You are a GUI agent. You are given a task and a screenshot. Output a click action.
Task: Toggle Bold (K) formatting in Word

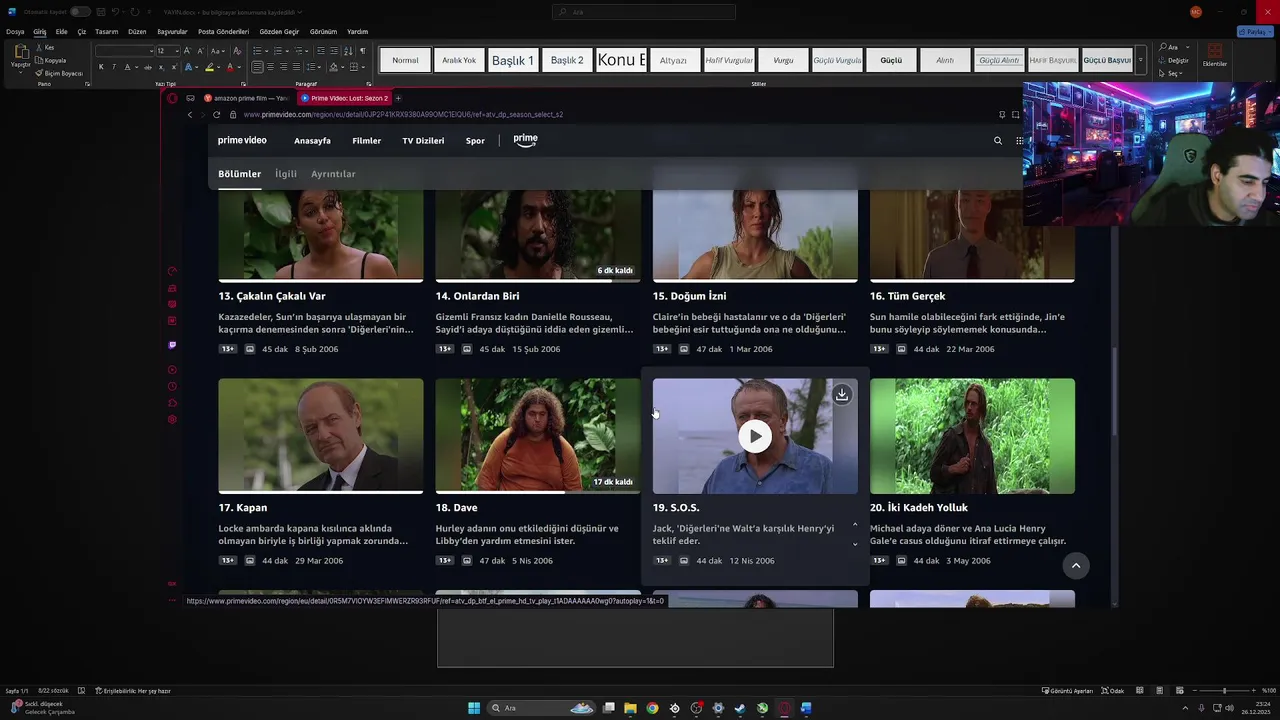(x=101, y=67)
